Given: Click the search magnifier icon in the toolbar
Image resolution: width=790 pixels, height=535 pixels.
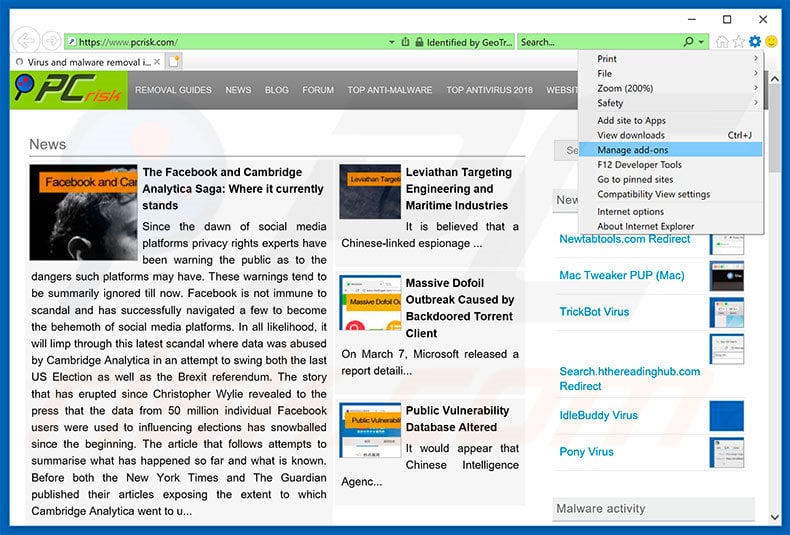Looking at the screenshot, I should (x=688, y=42).
